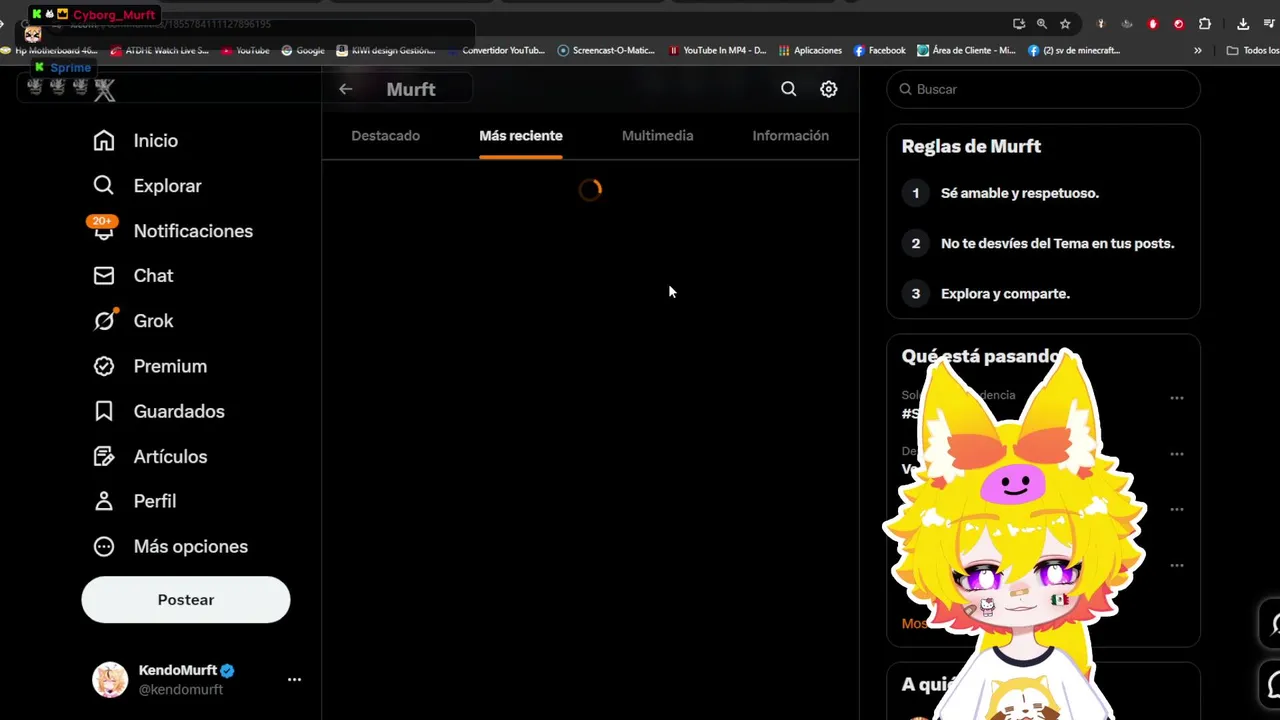Image resolution: width=1280 pixels, height=720 pixels.
Task: Open fourth trend's three-dot menu
Action: 1177,566
